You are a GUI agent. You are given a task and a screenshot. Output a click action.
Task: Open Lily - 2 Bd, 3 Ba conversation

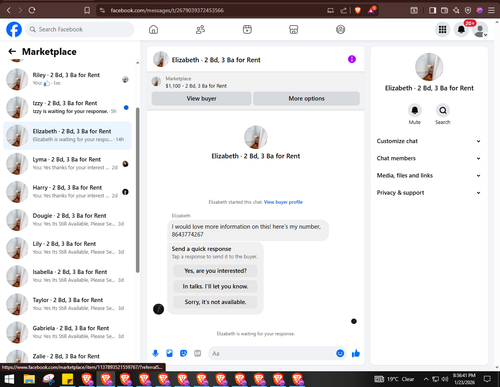click(x=67, y=248)
